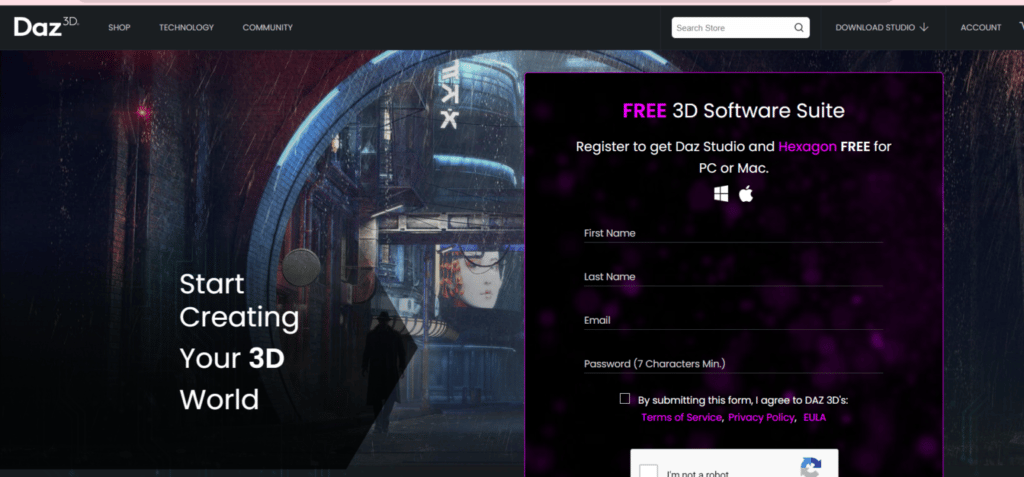Click the Password input field

point(732,364)
